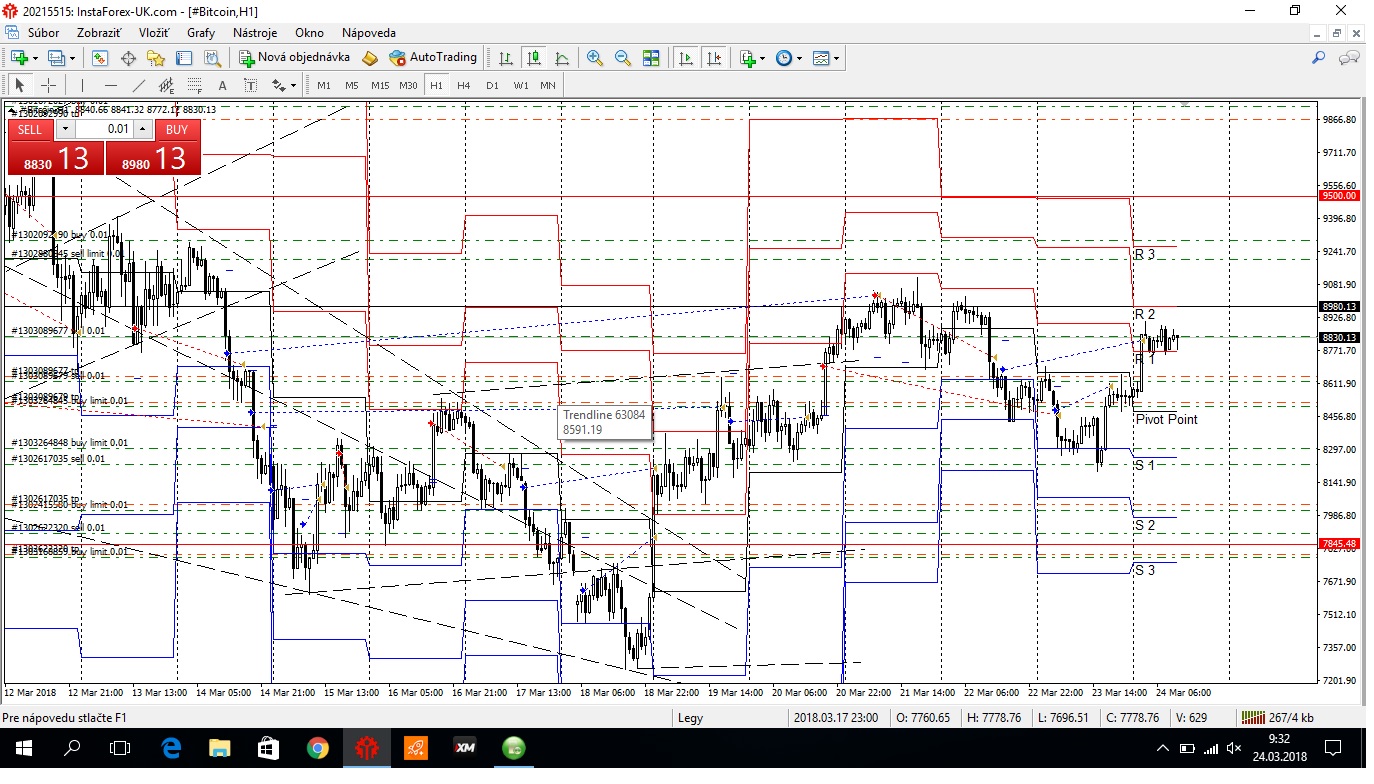Click the Nová objednávka button
This screenshot has height=784, width=1374.
(294, 58)
